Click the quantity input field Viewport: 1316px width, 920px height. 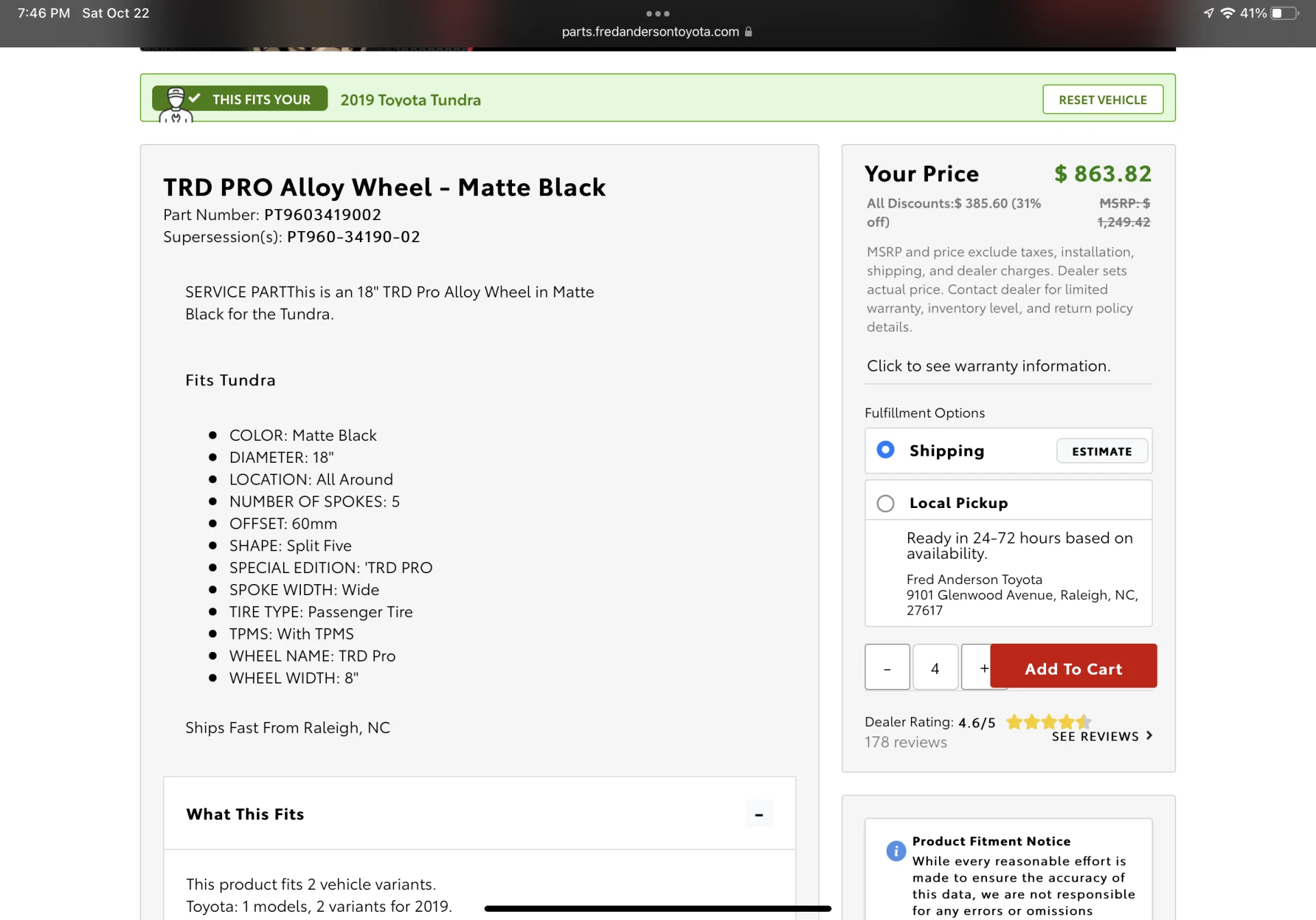point(935,668)
